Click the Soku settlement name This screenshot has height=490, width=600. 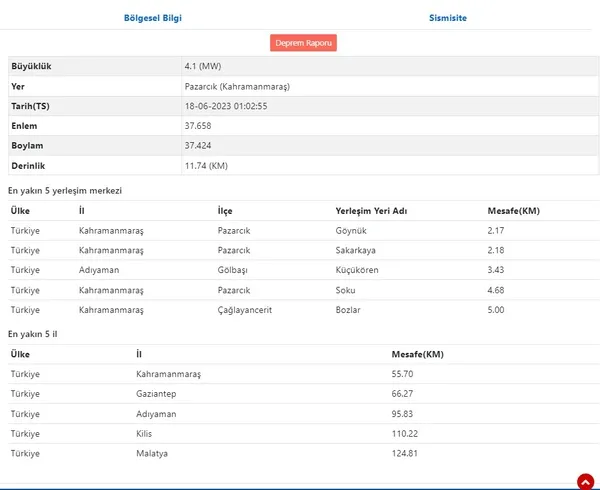tap(346, 291)
